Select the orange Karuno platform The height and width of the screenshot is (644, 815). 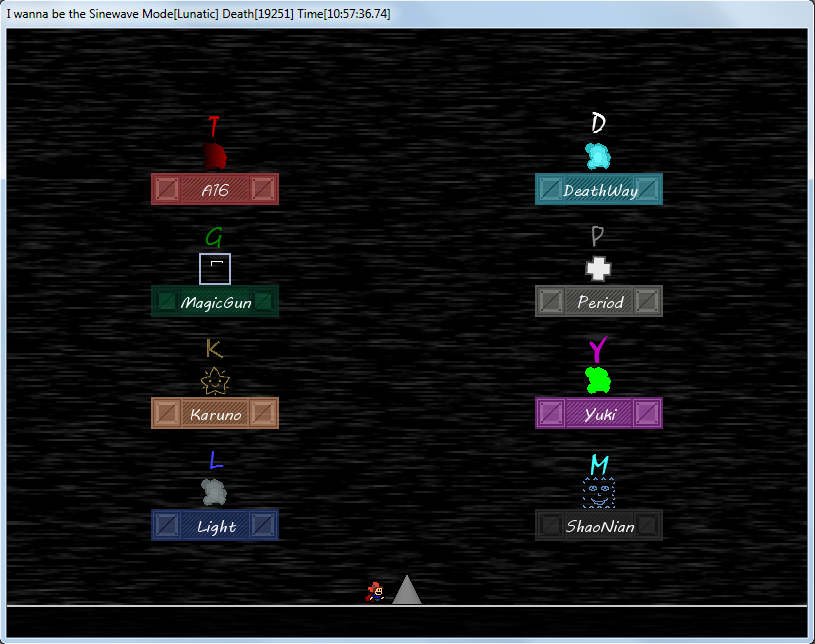pyautogui.click(x=215, y=413)
